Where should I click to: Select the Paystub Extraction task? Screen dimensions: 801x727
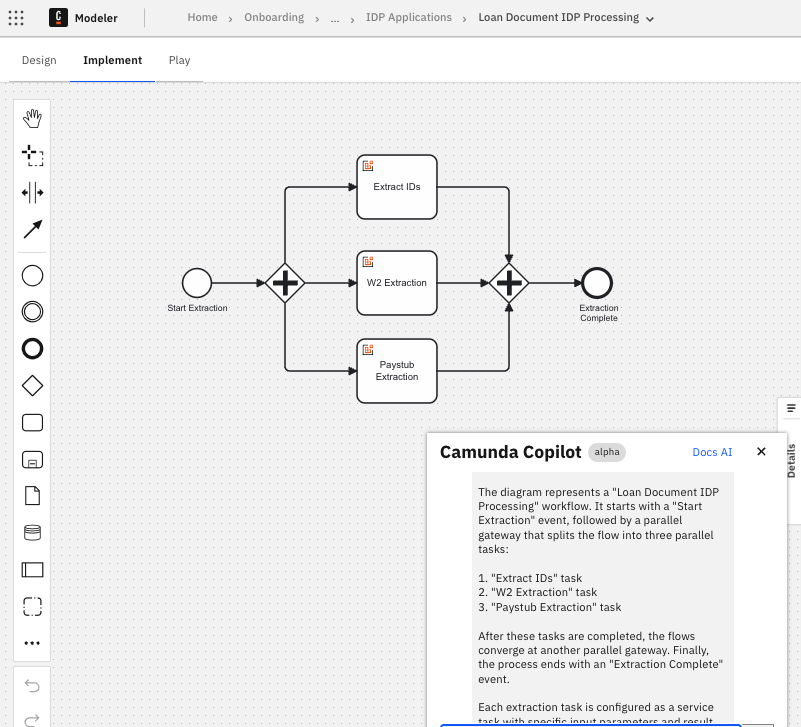(397, 371)
